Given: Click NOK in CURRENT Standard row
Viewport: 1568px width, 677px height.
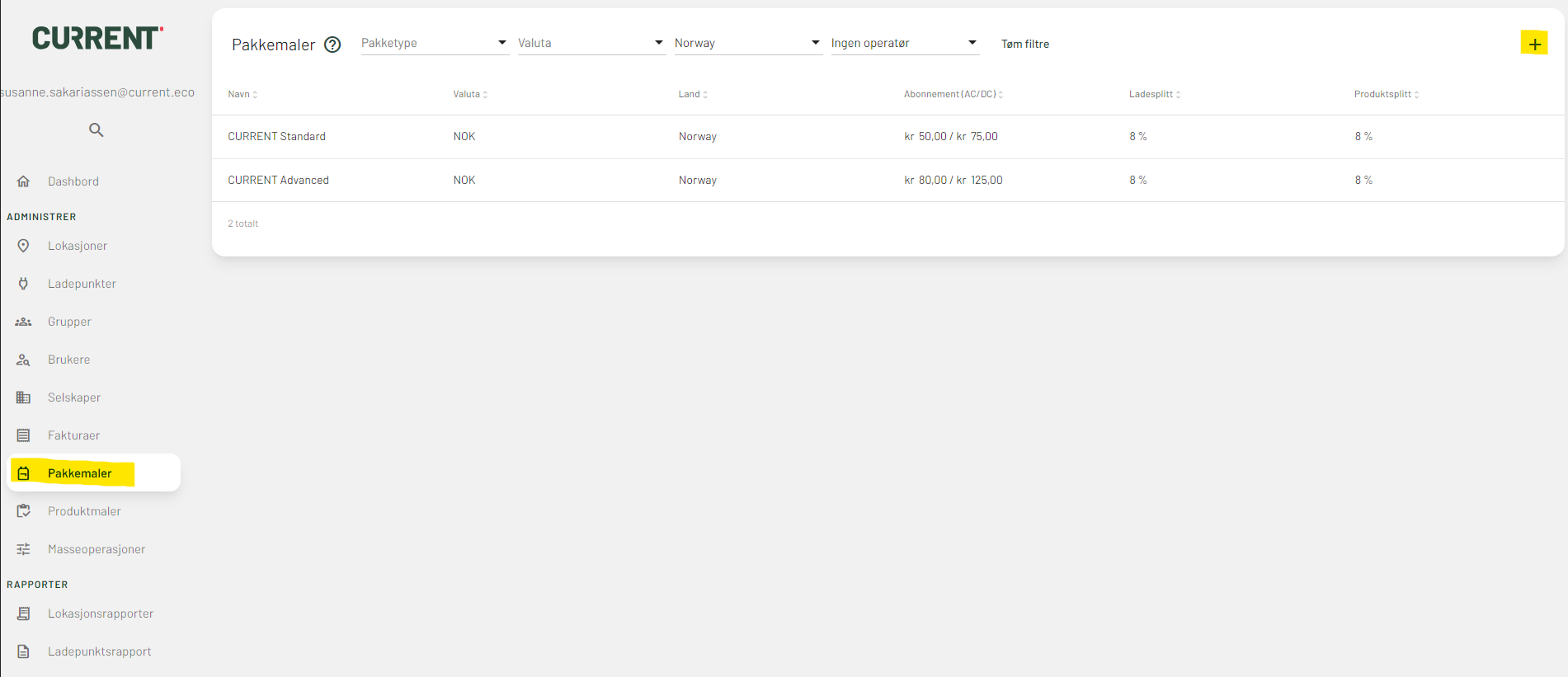Looking at the screenshot, I should coord(464,137).
